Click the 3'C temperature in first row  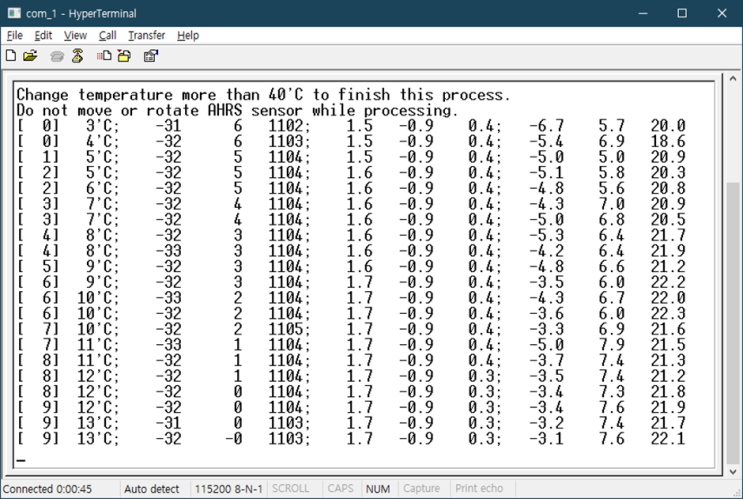click(x=102, y=126)
